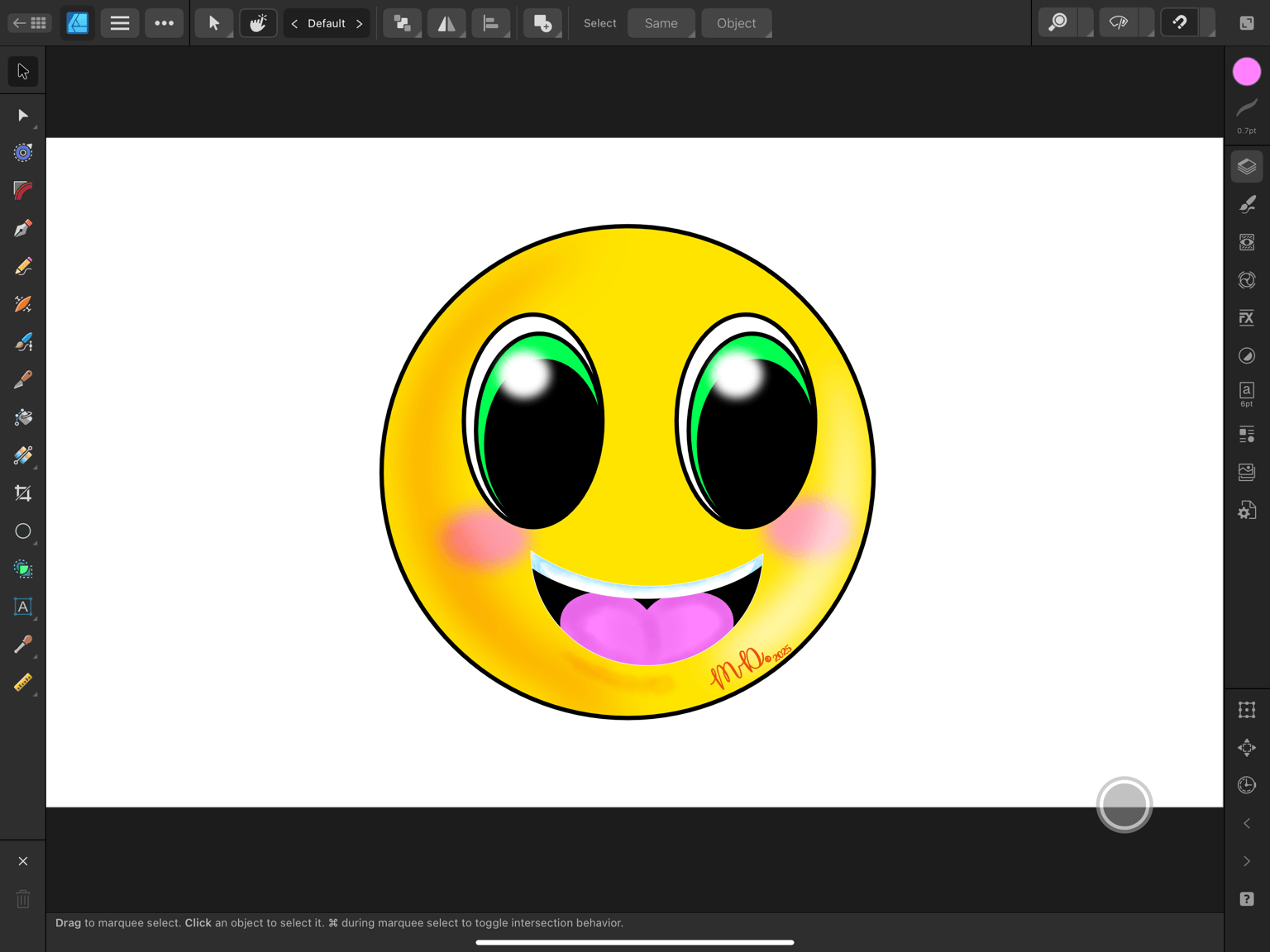This screenshot has height=952, width=1270.
Task: Expand the Alignment options dropdown
Action: 491,23
